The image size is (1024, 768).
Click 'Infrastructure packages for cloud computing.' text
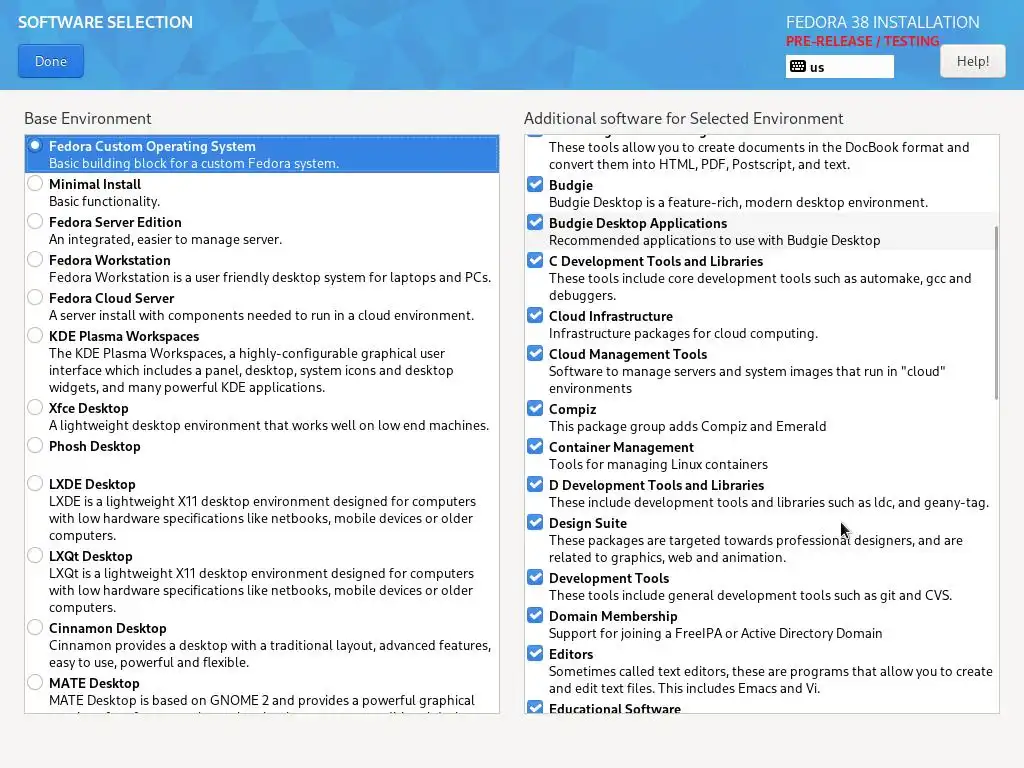tap(683, 333)
